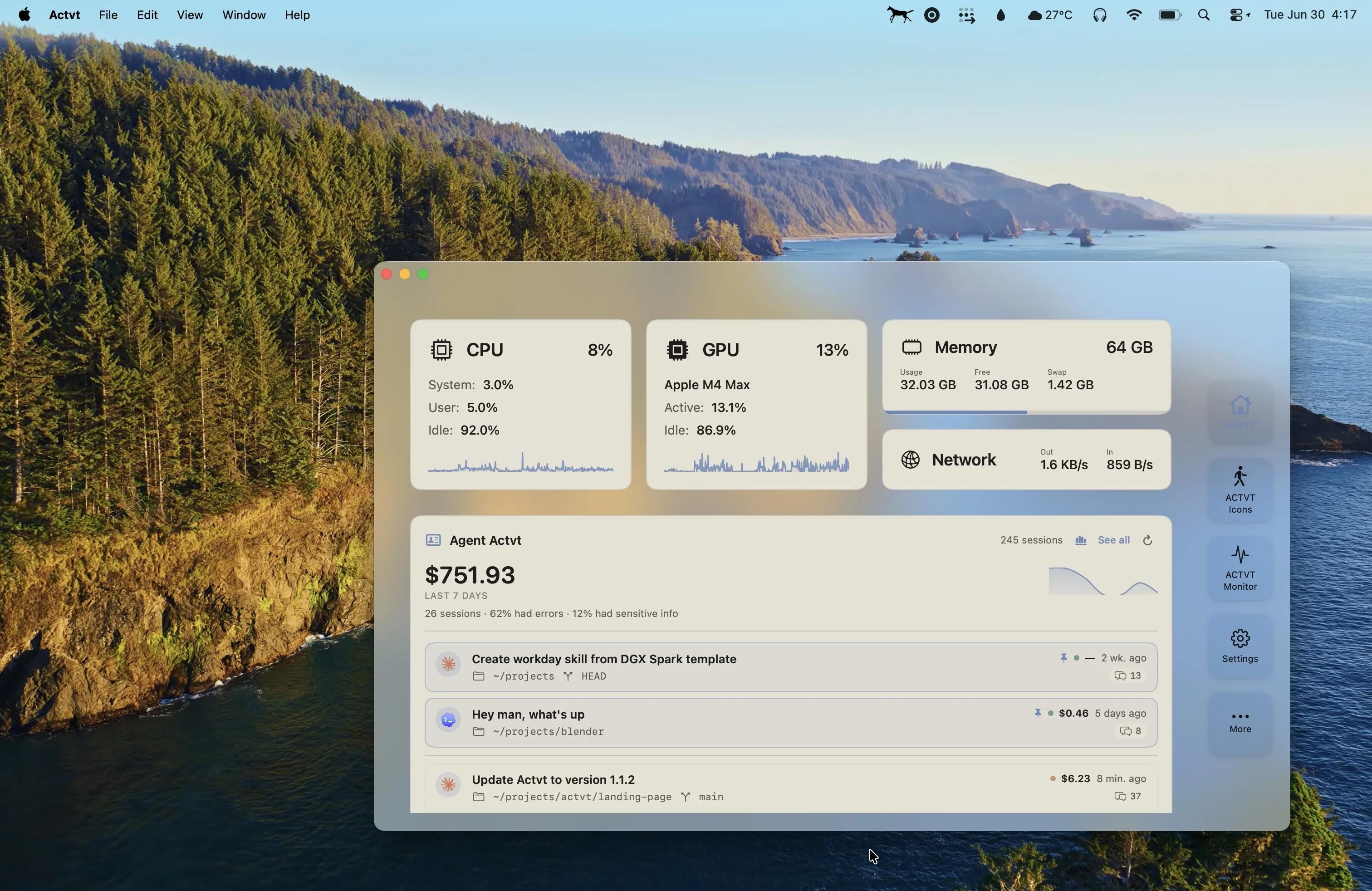
Task: Click the GPU chip icon
Action: (x=677, y=350)
